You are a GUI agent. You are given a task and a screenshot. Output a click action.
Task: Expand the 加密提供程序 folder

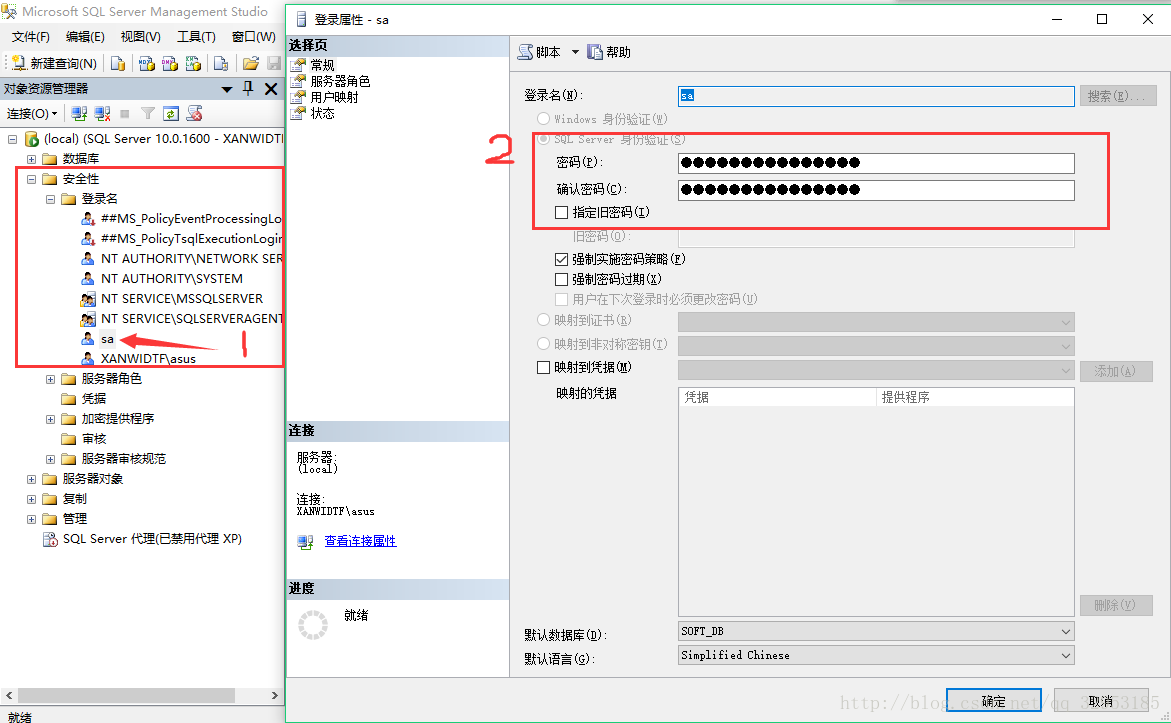pyautogui.click(x=50, y=419)
